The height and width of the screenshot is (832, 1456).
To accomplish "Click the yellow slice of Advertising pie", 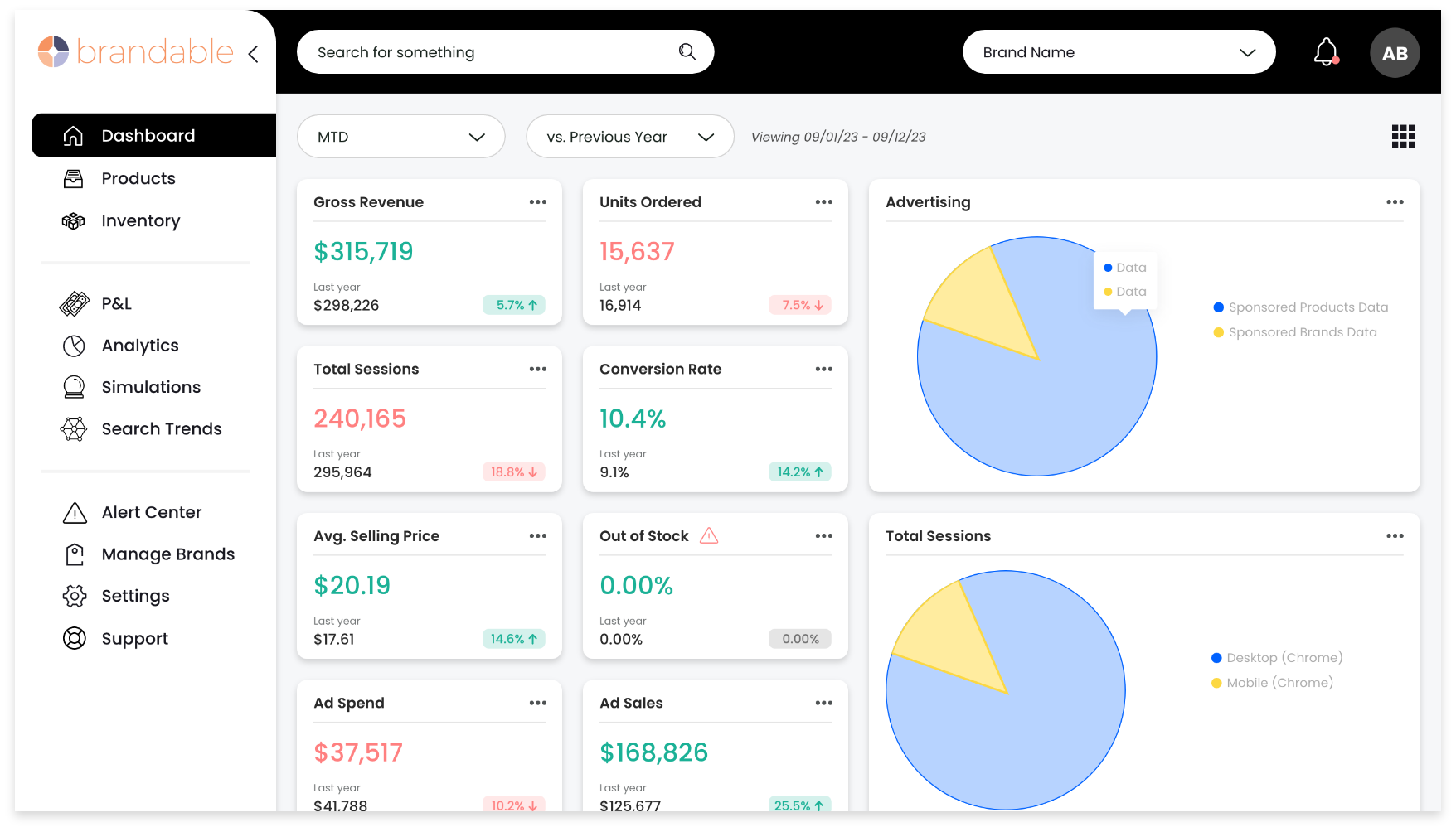I will (983, 302).
